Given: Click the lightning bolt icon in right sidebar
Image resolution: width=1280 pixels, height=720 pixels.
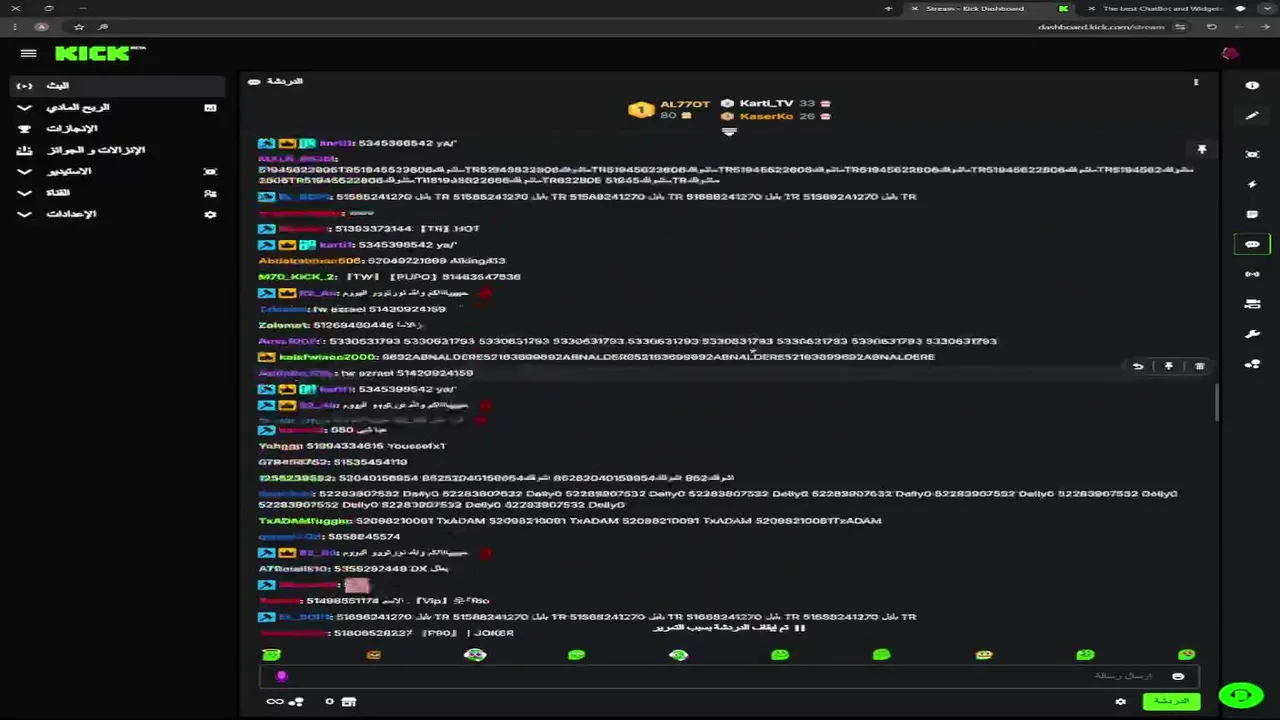Looking at the screenshot, I should [x=1252, y=184].
